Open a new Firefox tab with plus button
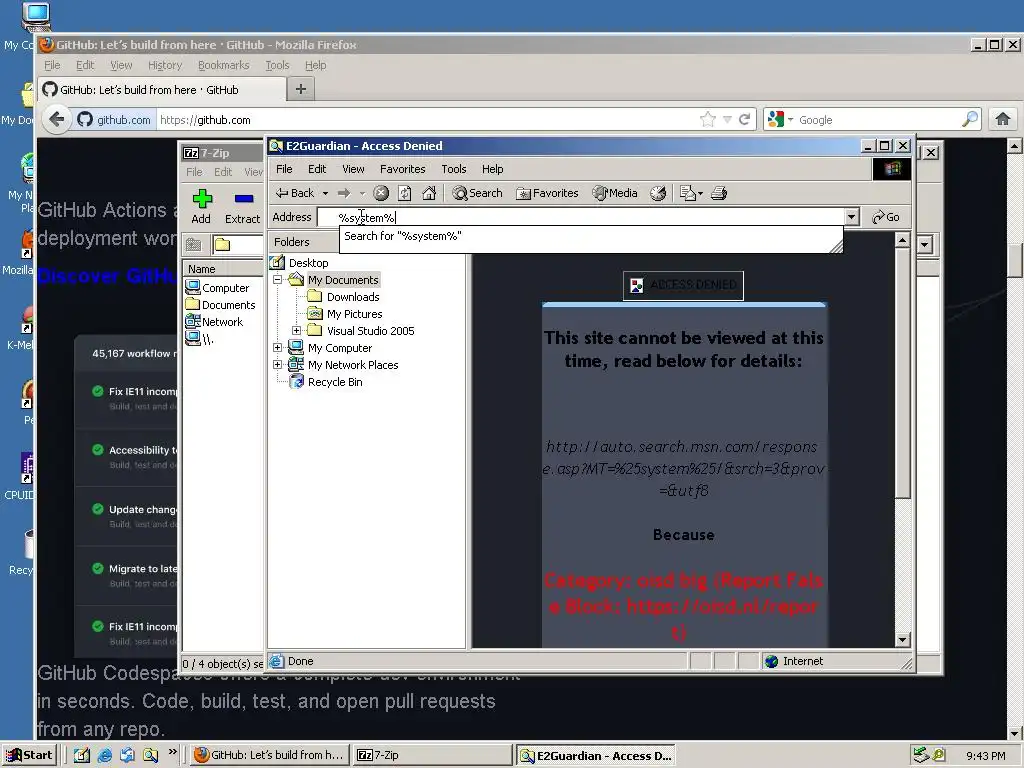The width and height of the screenshot is (1024, 768). 300,89
